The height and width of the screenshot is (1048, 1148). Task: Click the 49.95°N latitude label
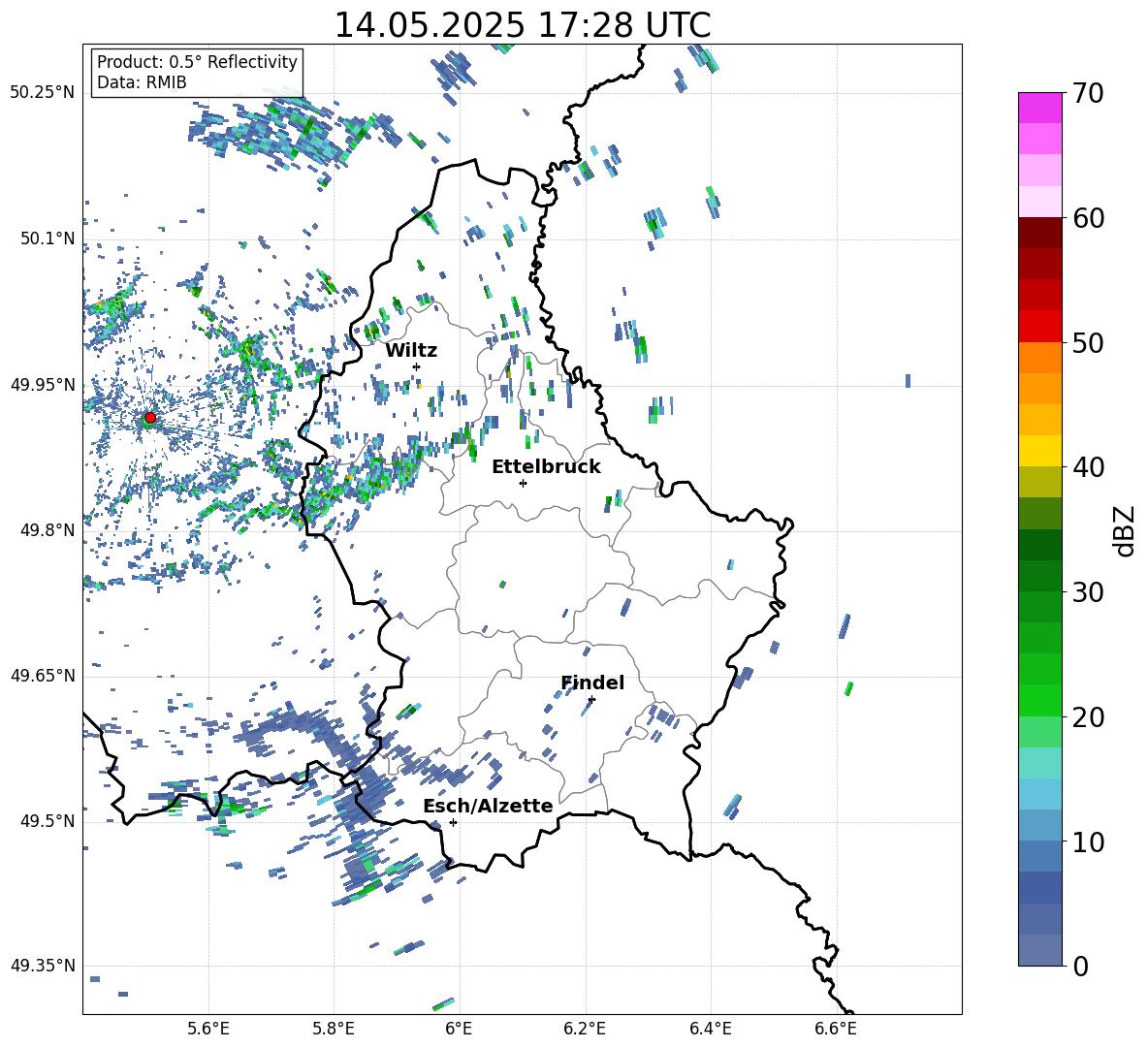tap(43, 384)
